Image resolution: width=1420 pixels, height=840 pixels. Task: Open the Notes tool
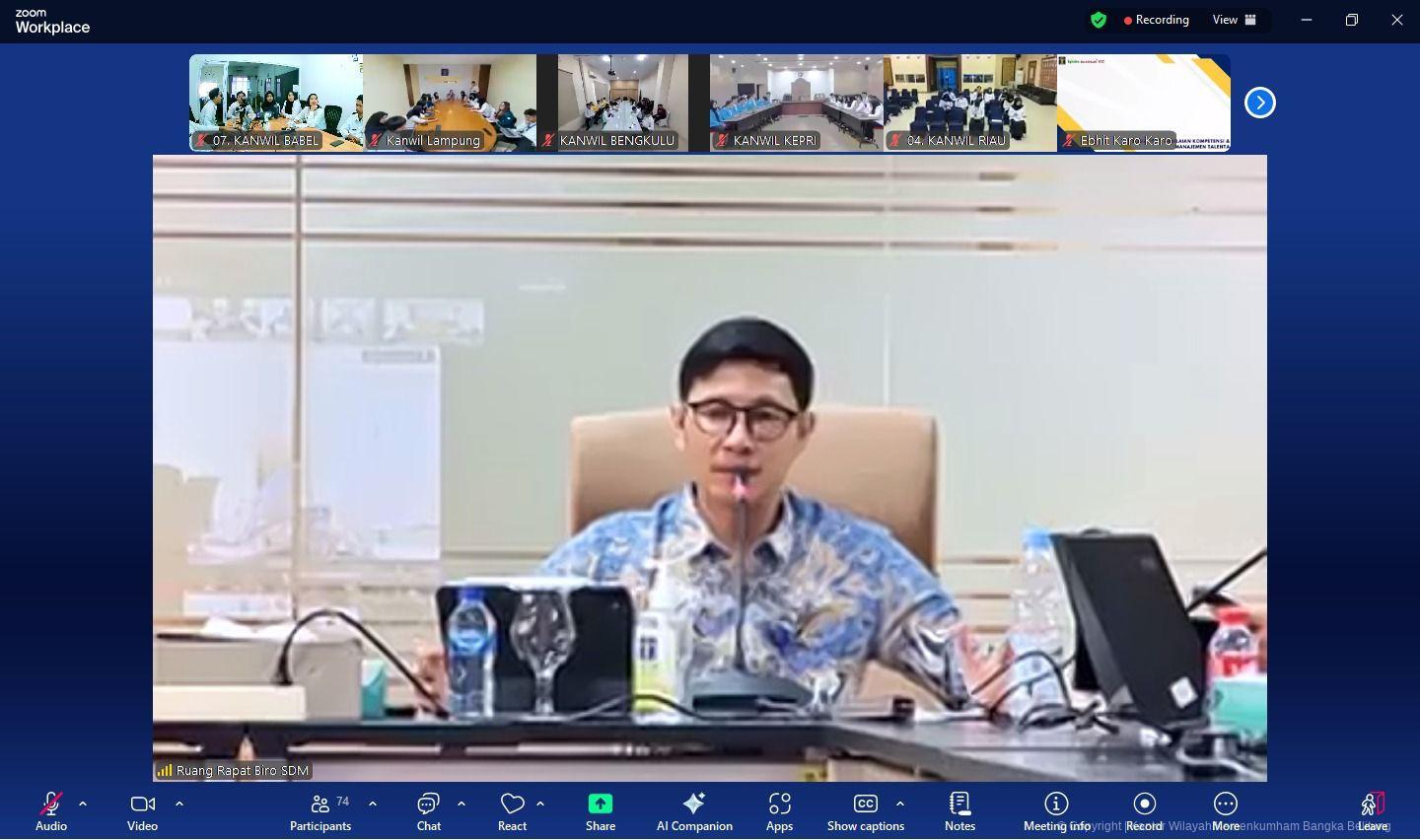point(959,811)
